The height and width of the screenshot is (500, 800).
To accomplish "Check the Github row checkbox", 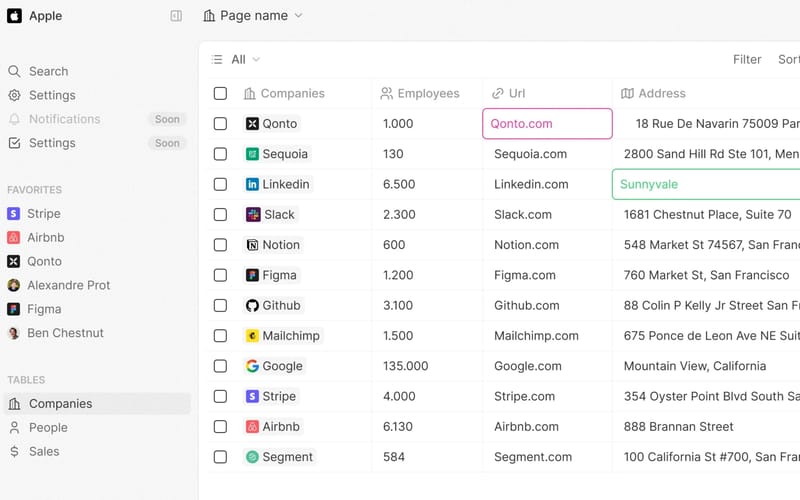I will pyautogui.click(x=220, y=306).
